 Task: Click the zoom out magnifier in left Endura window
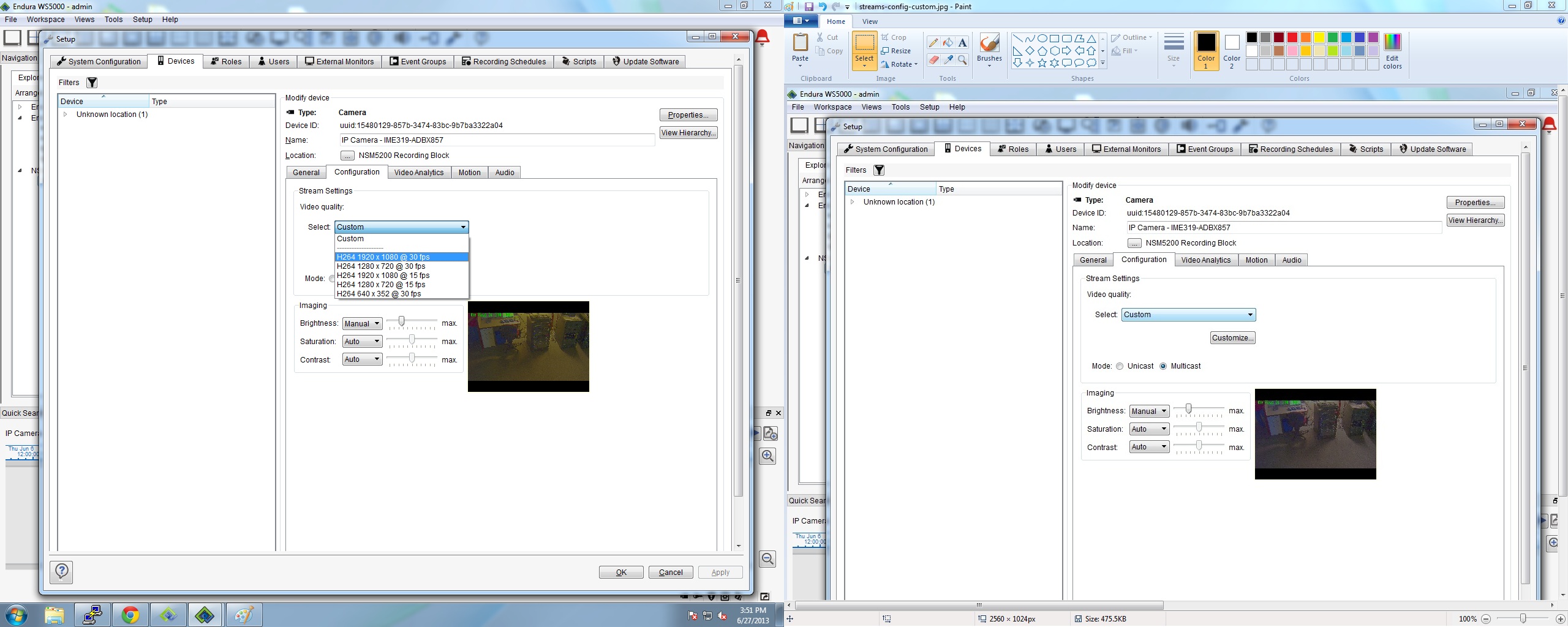[767, 558]
